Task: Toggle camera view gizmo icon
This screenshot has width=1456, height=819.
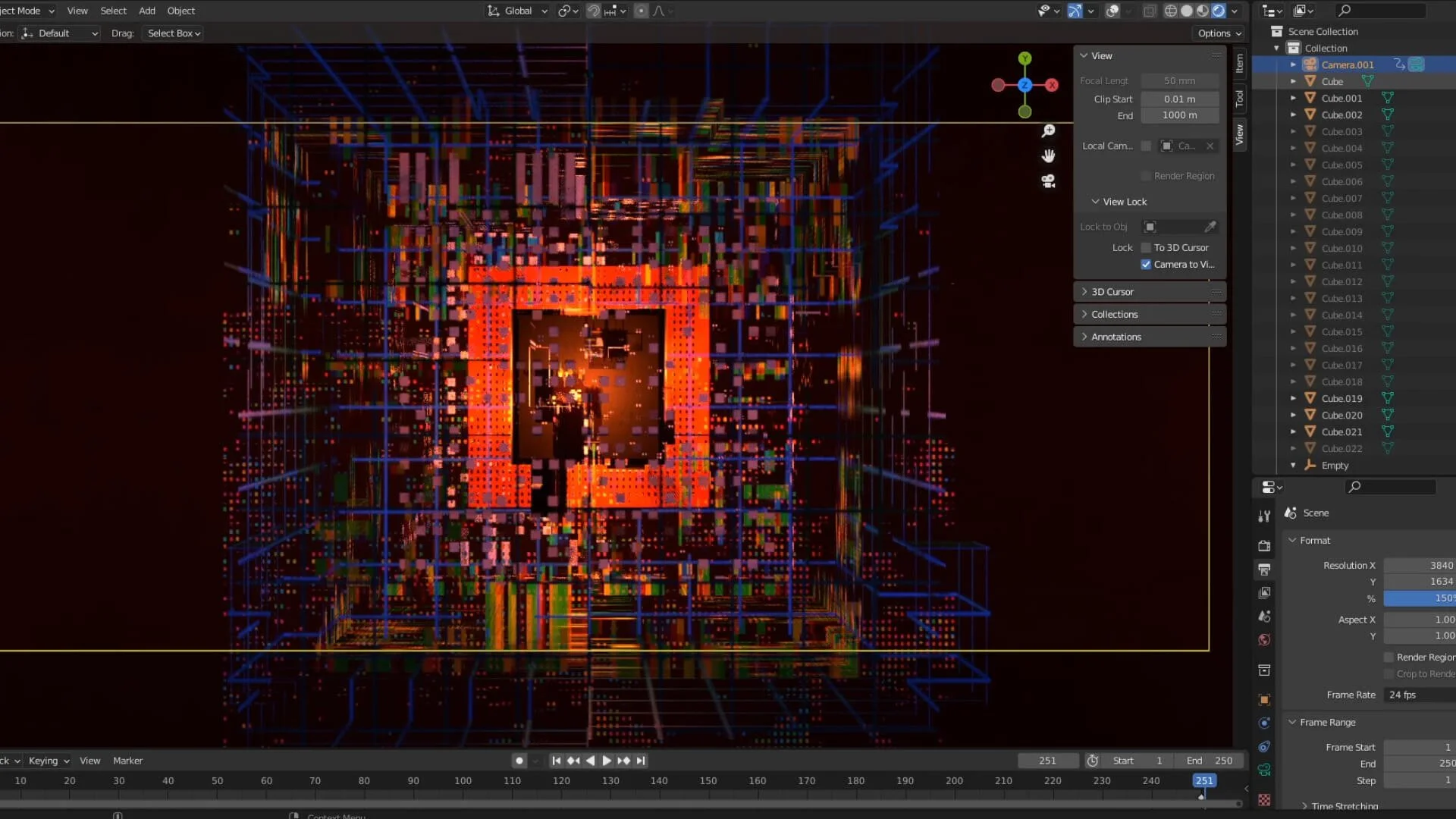Action: 1048,181
